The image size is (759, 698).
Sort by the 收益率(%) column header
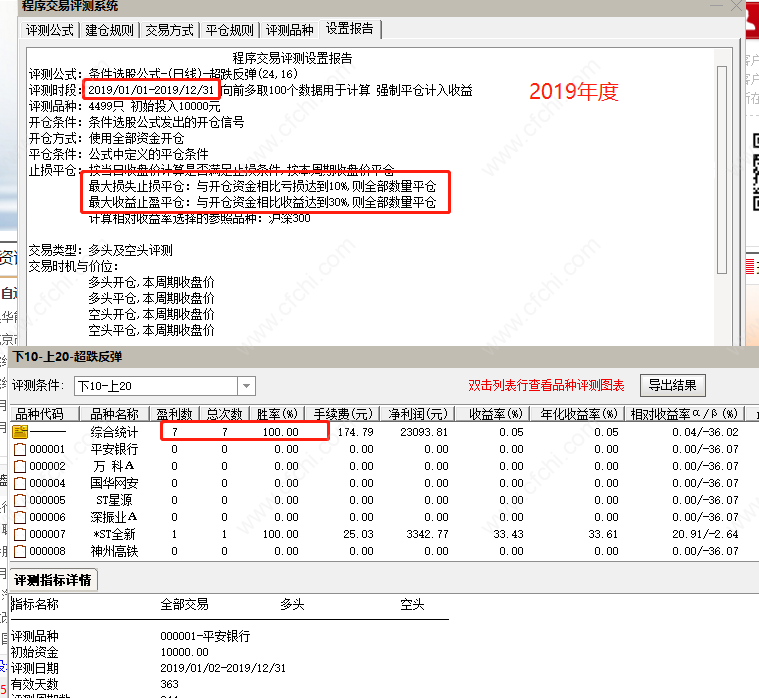[x=492, y=414]
